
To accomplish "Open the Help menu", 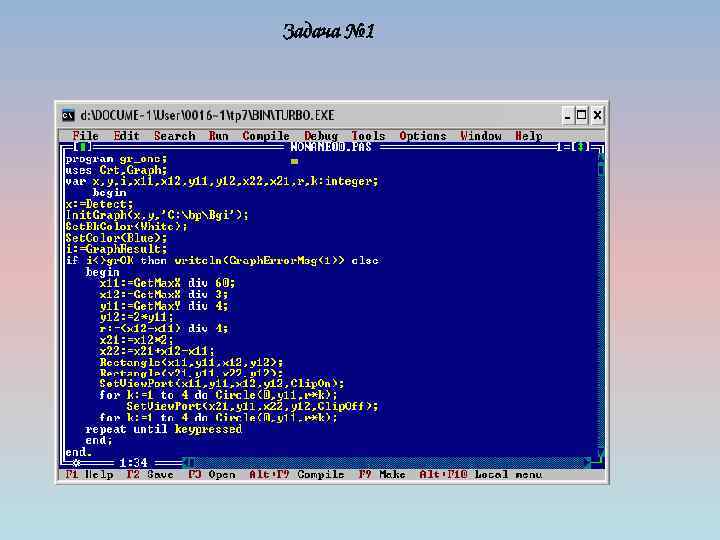I will [x=529, y=136].
